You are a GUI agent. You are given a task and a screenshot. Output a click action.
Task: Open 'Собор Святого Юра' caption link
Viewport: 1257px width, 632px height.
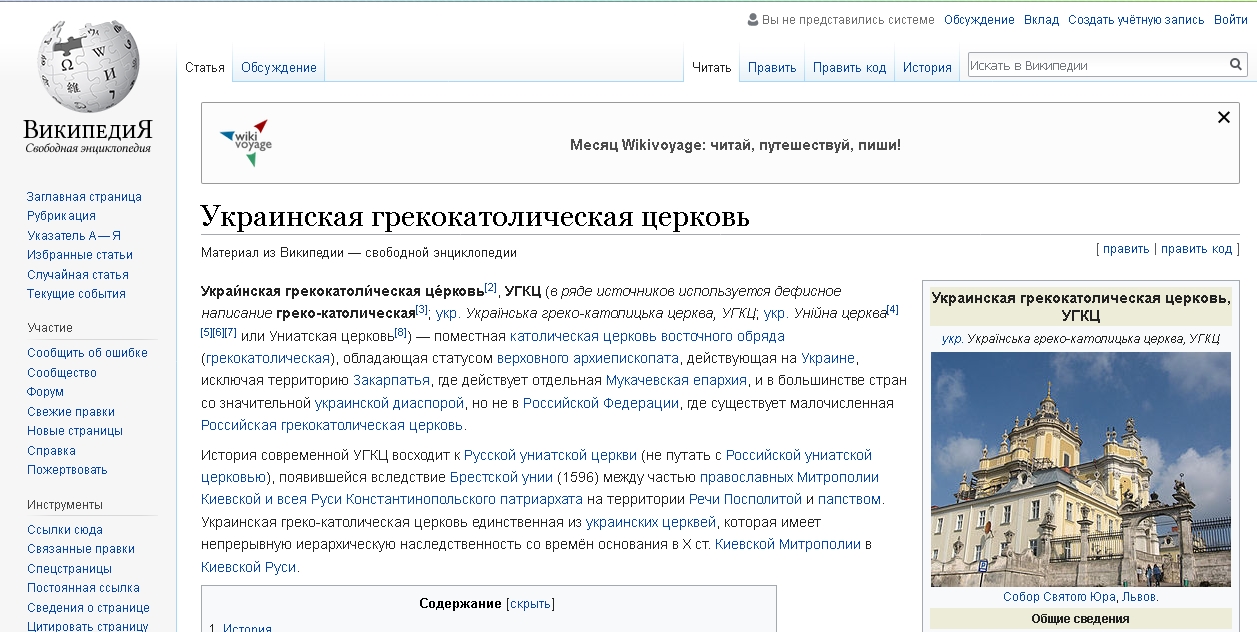pyautogui.click(x=1060, y=597)
